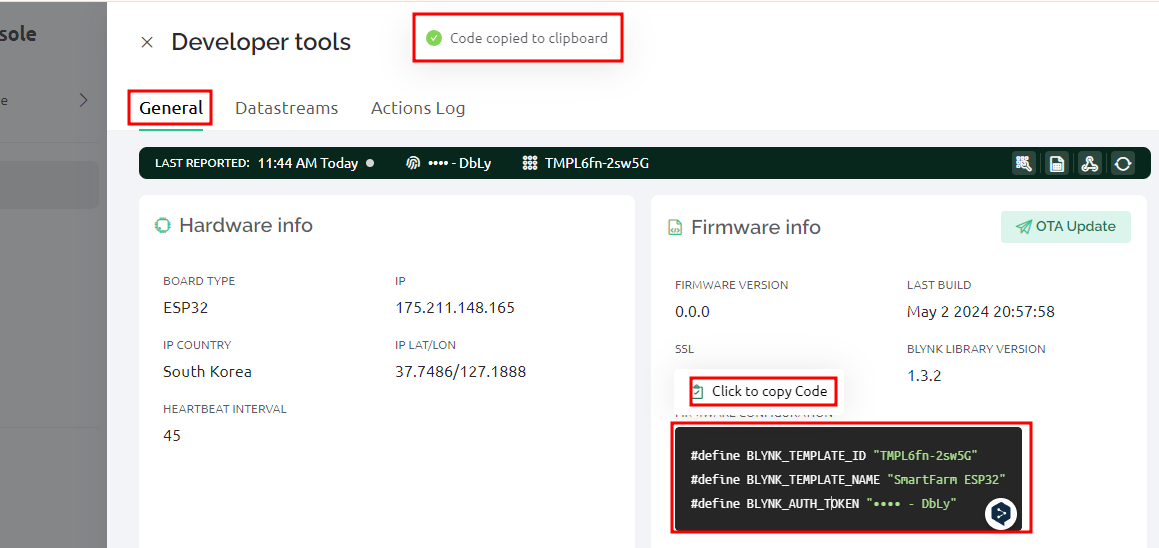The height and width of the screenshot is (548, 1159).
Task: Click the South Korea country value
Action: click(x=207, y=371)
